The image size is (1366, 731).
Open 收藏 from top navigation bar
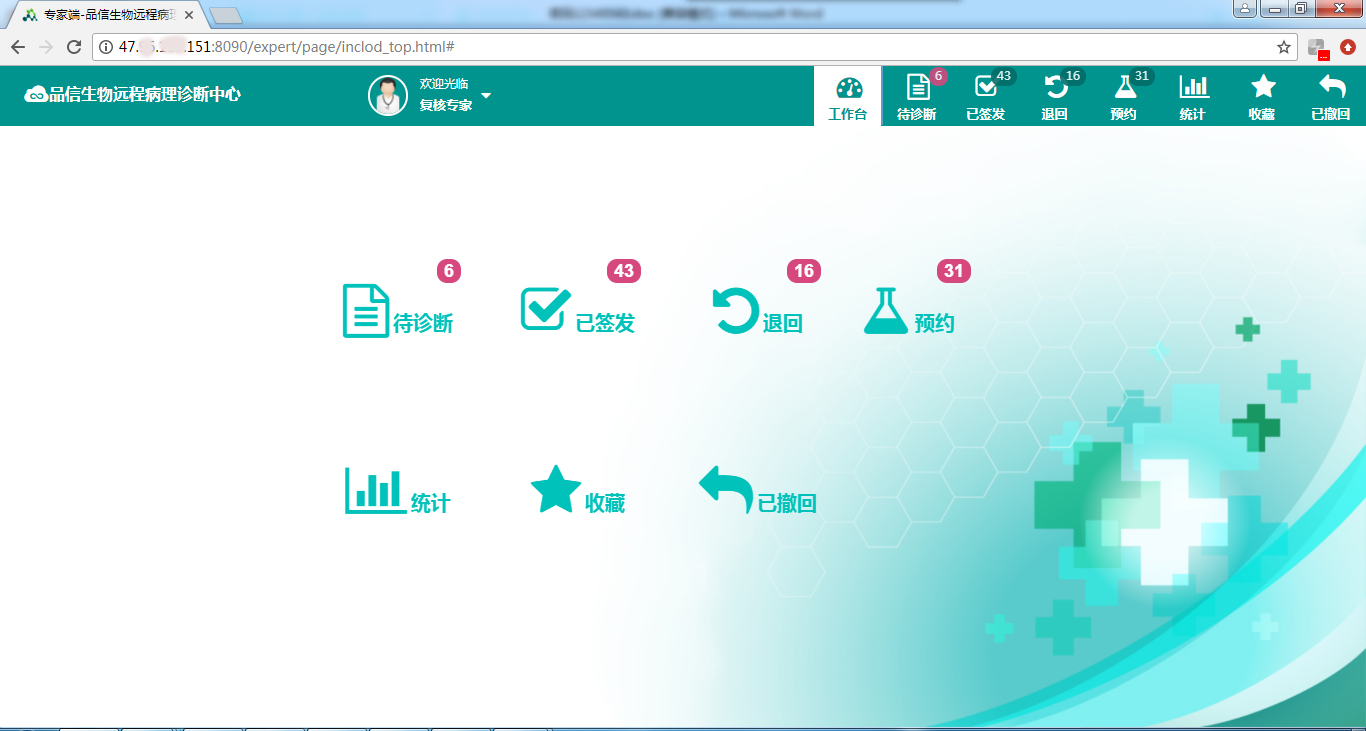click(x=1262, y=97)
